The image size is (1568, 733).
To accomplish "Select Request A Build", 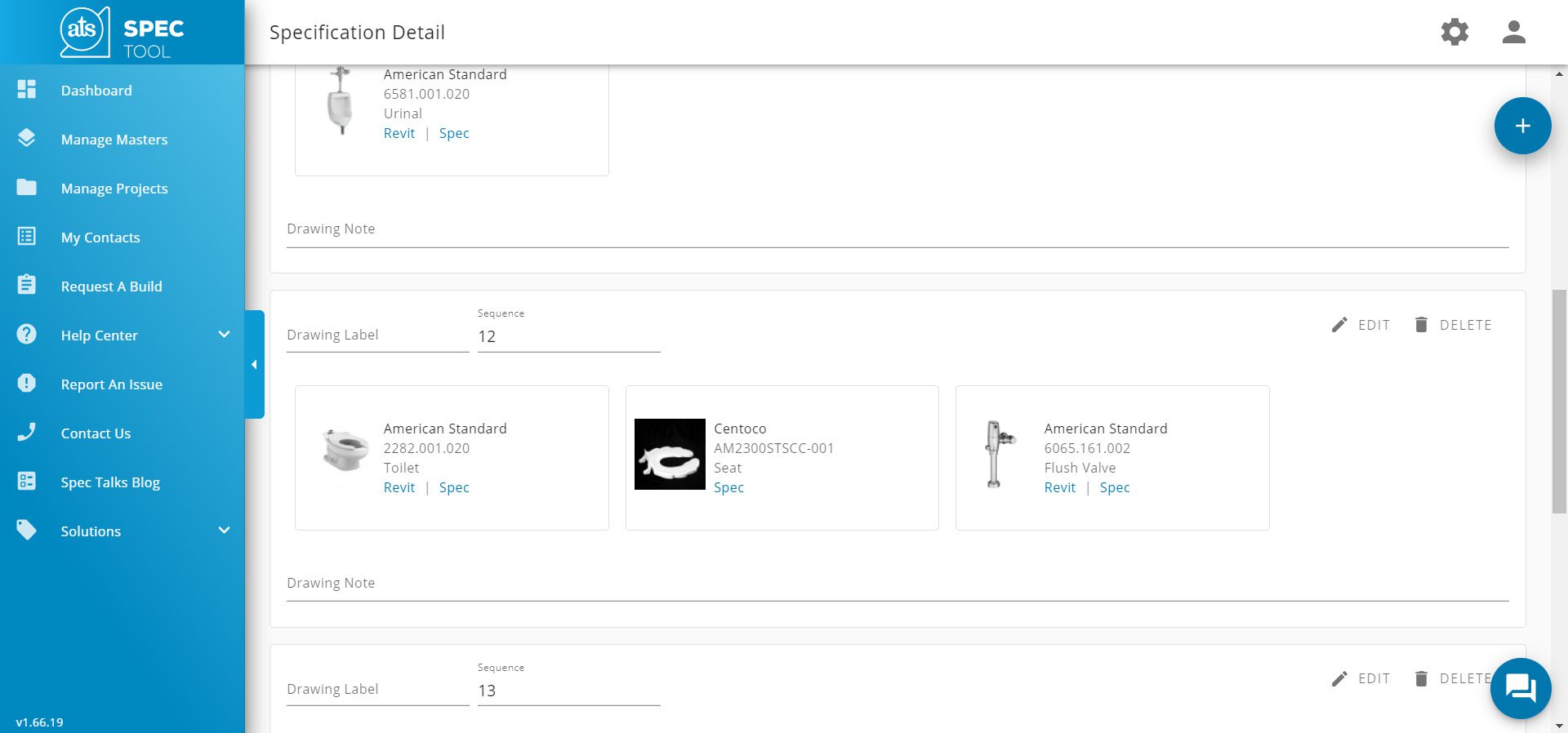I will (112, 287).
